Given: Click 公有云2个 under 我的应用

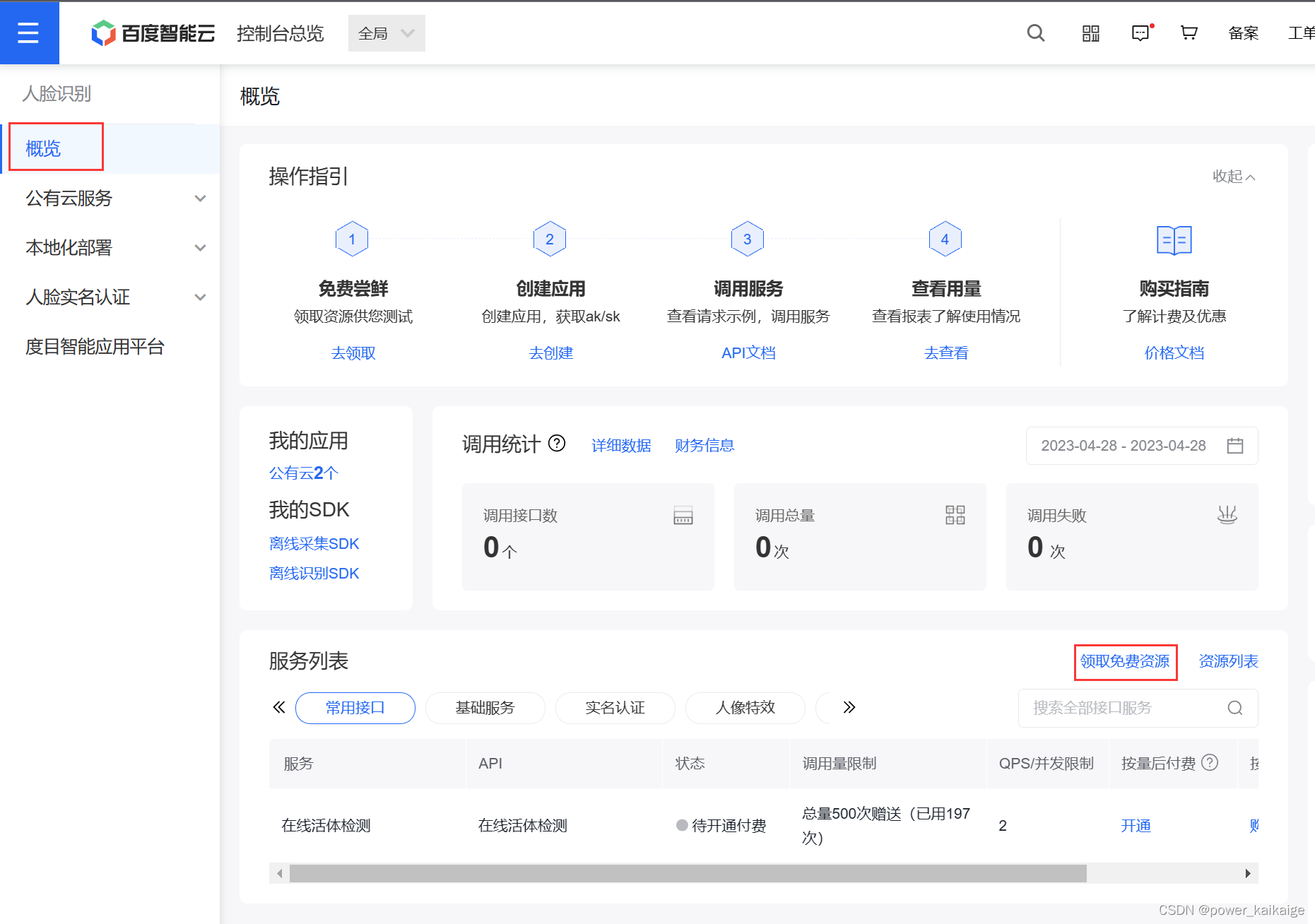Looking at the screenshot, I should point(304,473).
